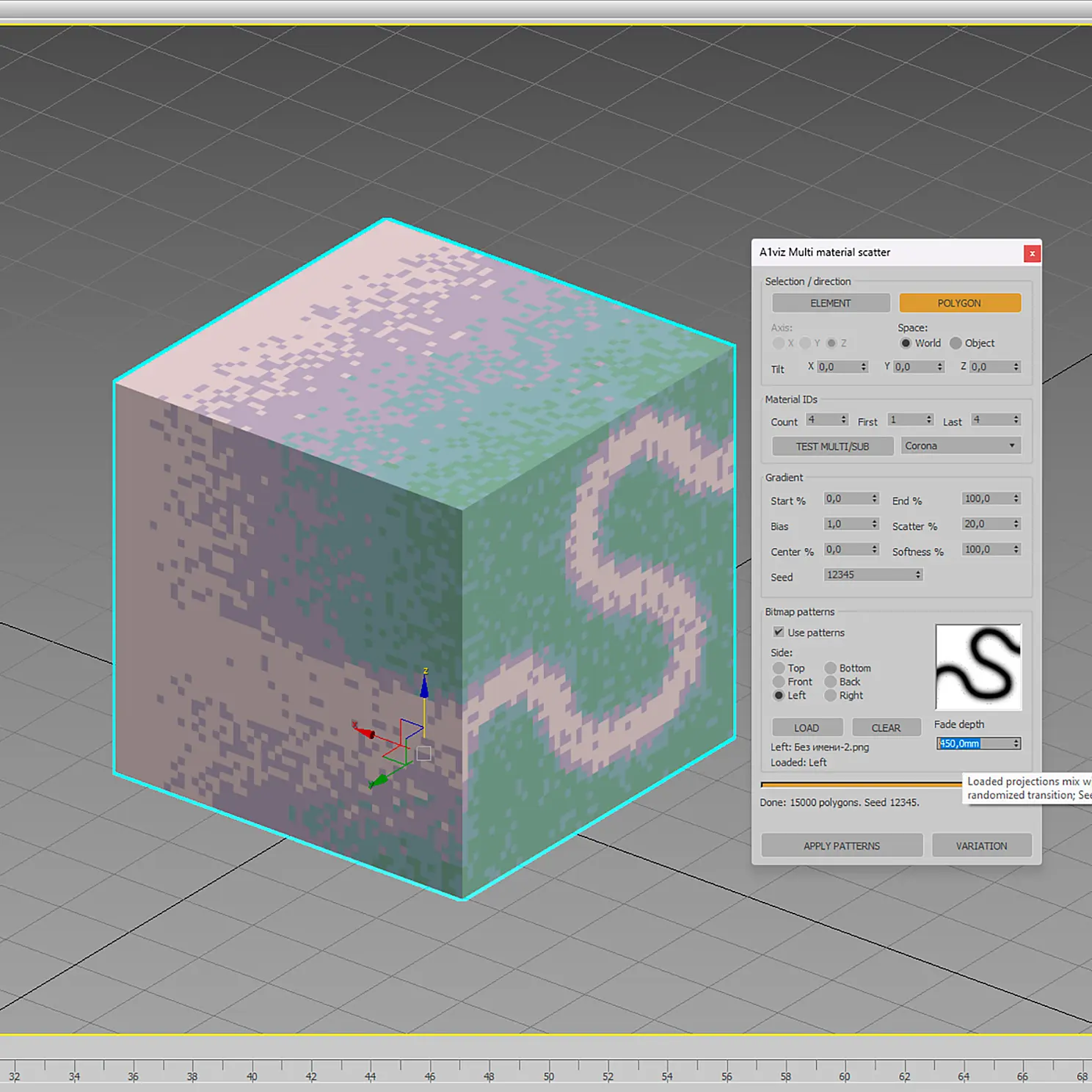1092x1092 pixels.
Task: Click the CLEAR bitmap button
Action: point(886,728)
